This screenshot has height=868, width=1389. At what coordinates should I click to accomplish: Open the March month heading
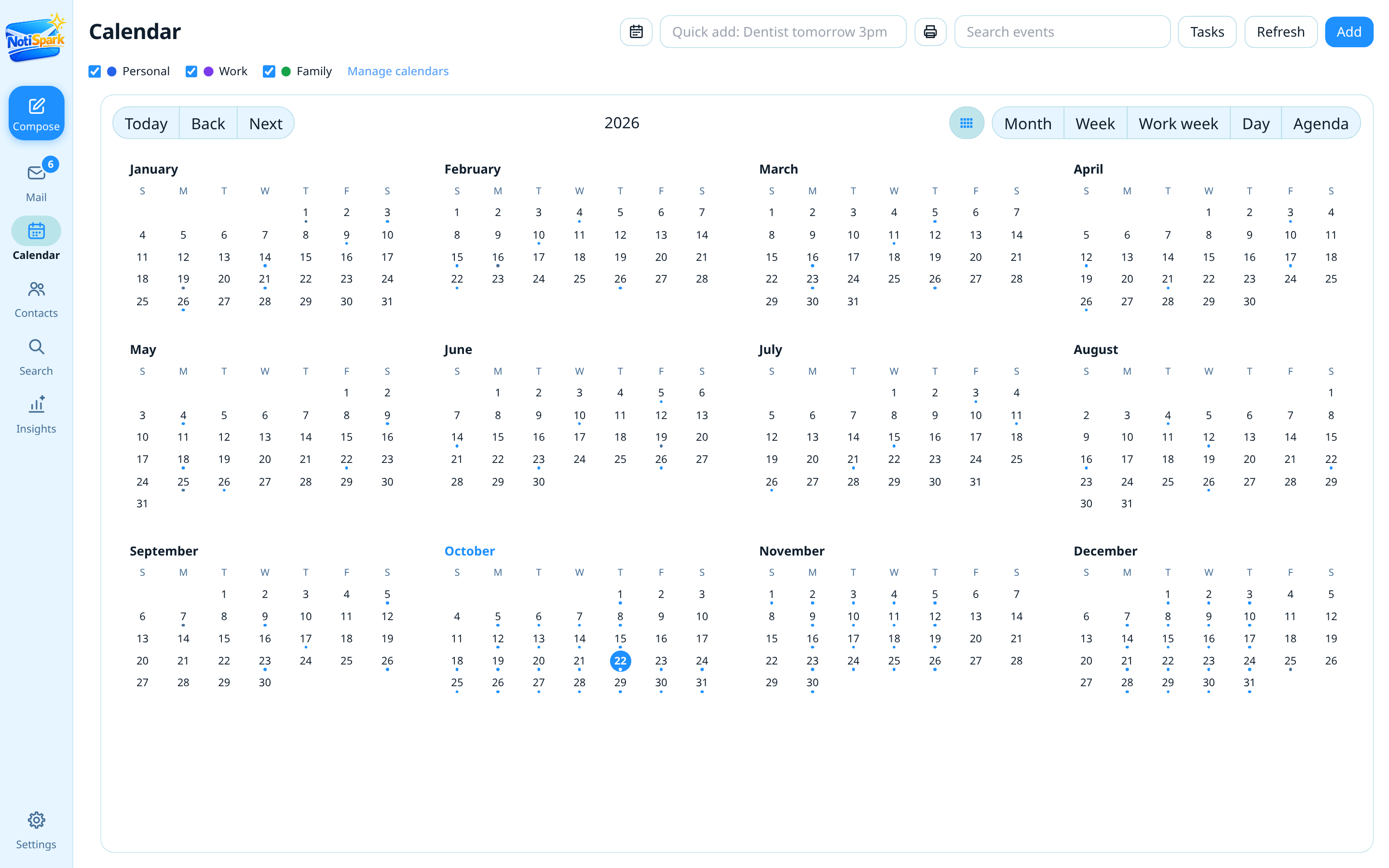point(778,169)
